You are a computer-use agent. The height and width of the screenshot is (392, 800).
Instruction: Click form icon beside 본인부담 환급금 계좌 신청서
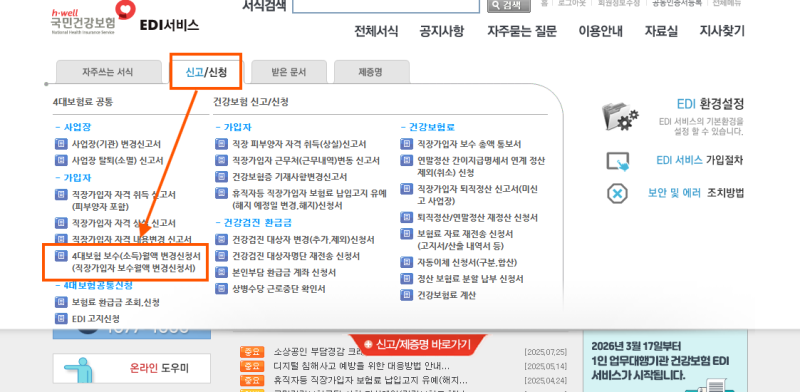pos(221,272)
